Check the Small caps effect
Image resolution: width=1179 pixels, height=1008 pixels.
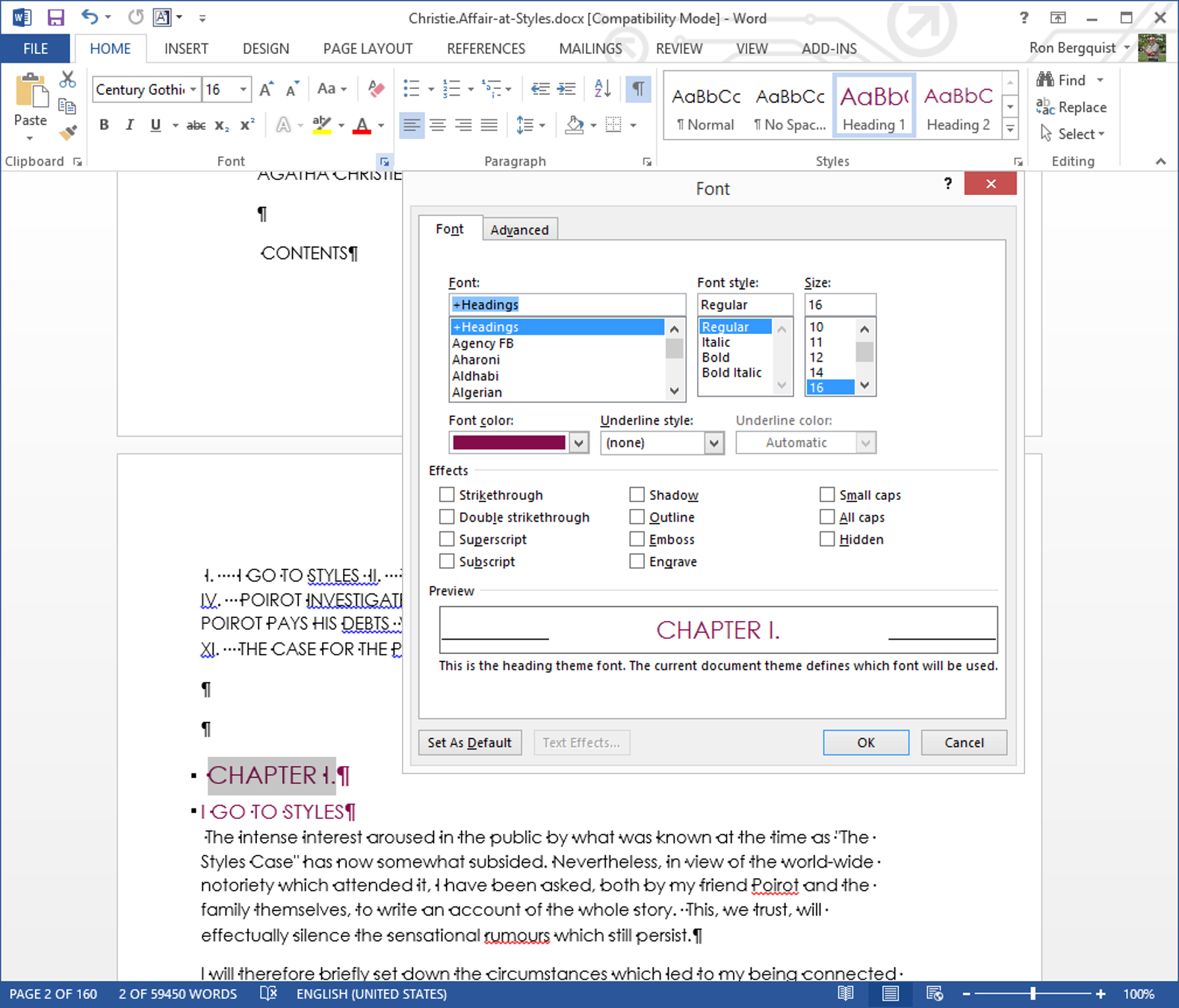(827, 495)
